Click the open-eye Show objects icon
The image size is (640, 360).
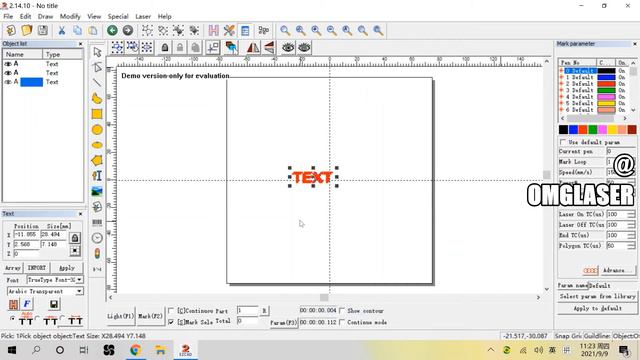point(288,48)
